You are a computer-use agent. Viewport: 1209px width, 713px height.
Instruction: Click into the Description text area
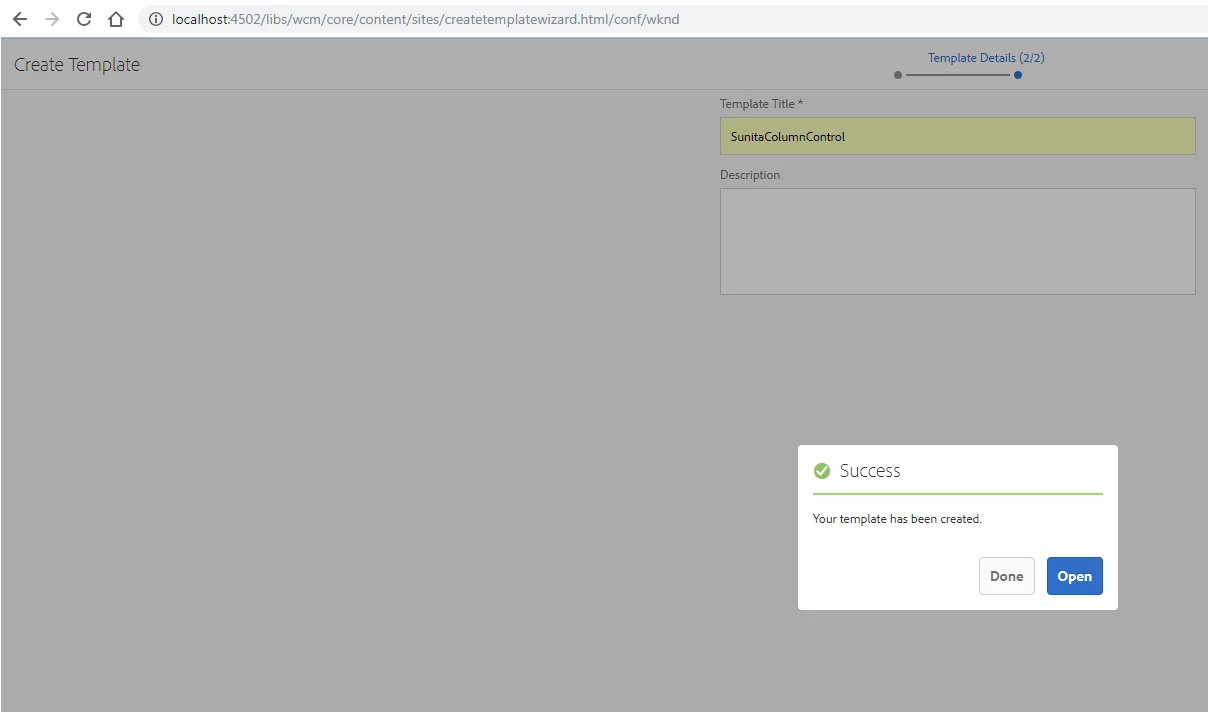[x=958, y=241]
